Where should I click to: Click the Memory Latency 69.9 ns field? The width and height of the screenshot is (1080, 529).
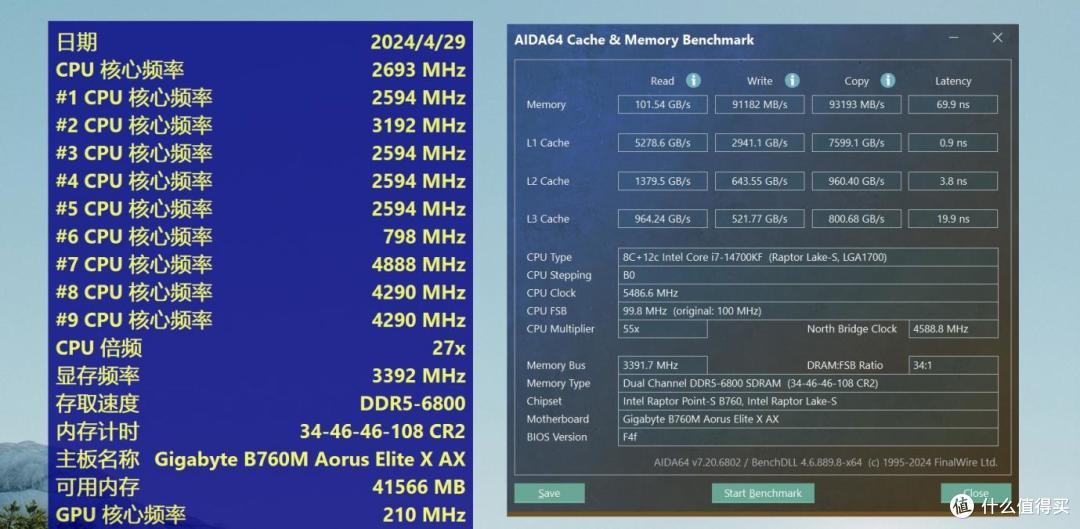point(953,105)
